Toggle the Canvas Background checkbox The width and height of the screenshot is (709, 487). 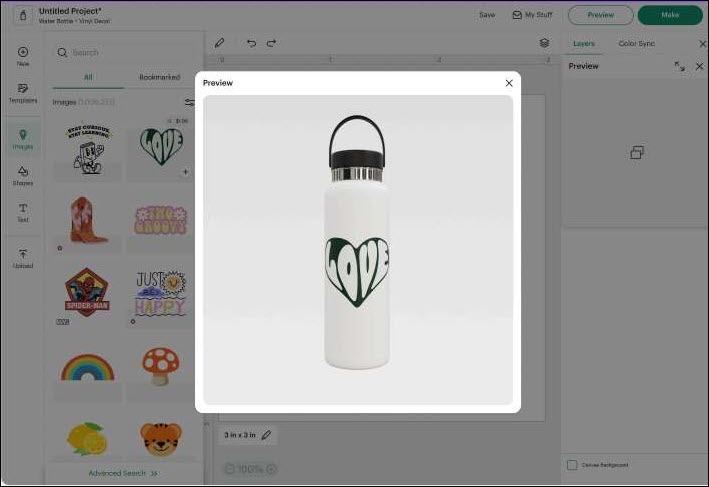point(572,465)
